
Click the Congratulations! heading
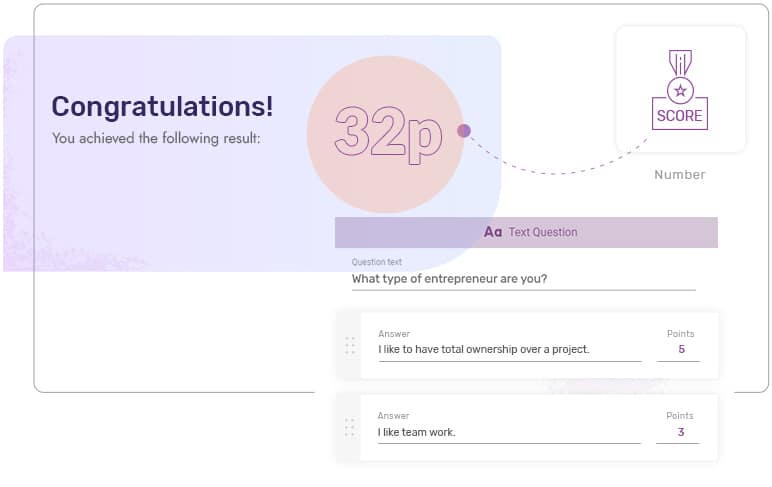(162, 107)
